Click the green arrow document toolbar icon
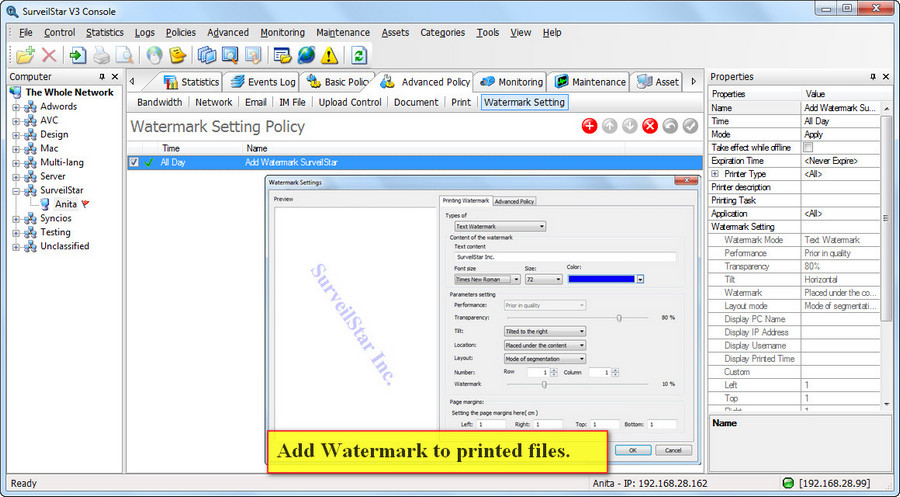 77,55
